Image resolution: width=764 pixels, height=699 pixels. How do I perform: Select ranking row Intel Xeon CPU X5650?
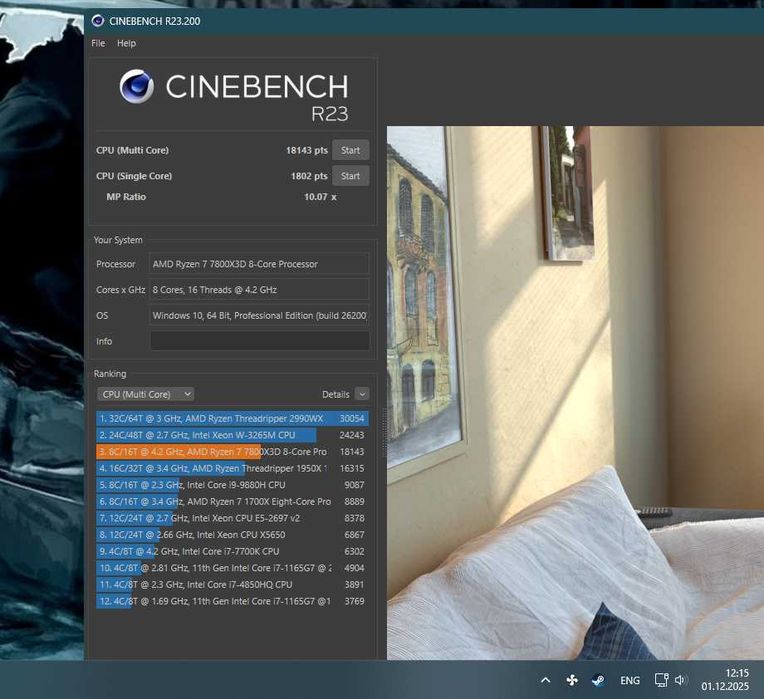(x=232, y=534)
